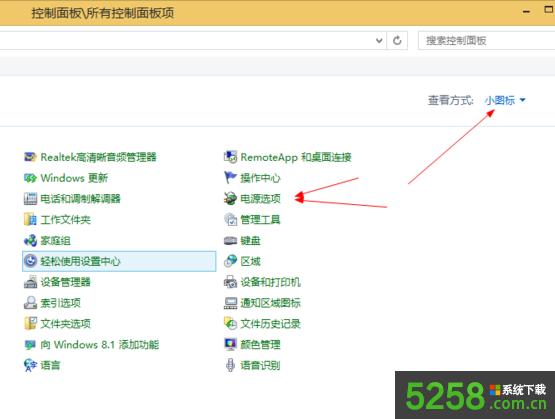Viewport: 555px width, 419px height.
Task: Click the 家庭组 icon
Action: pos(30,240)
